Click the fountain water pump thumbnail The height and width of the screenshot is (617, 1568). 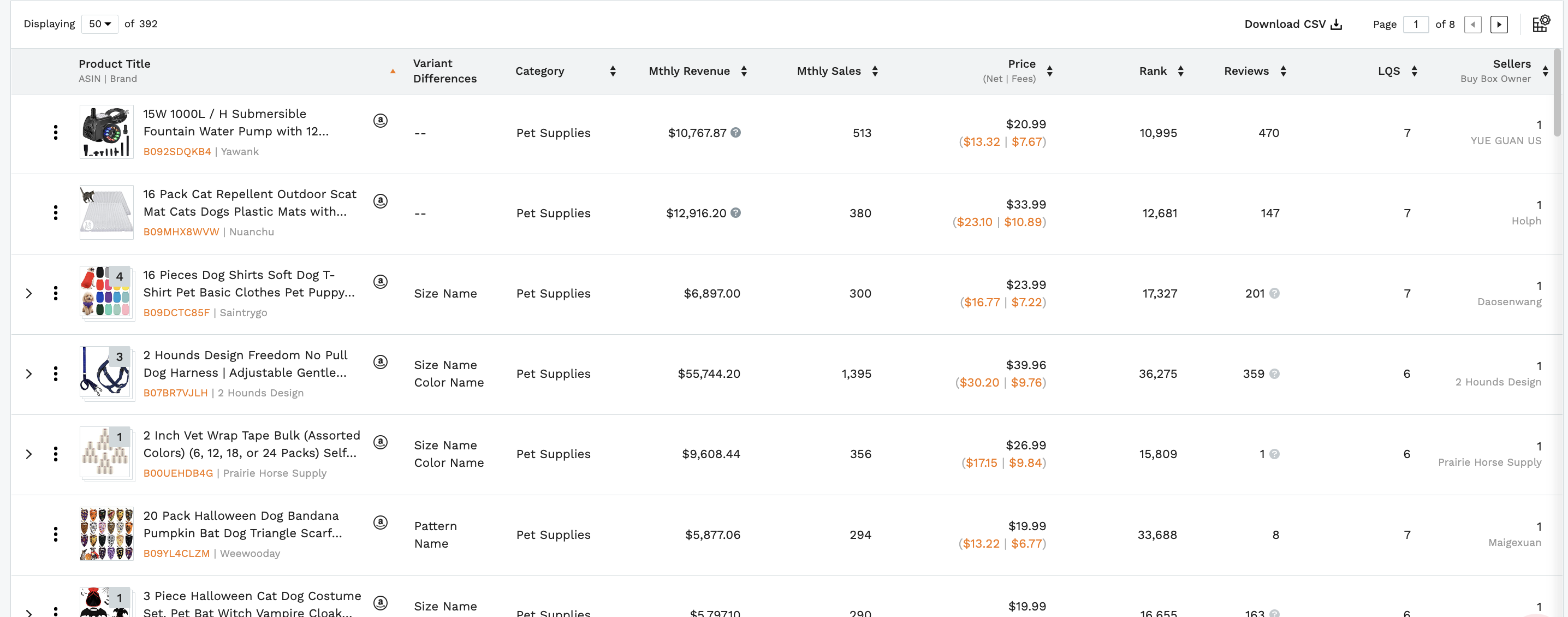[106, 132]
